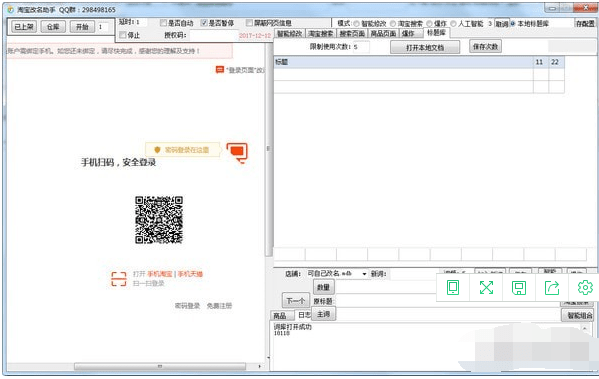Click the green floppy disk save icon

519,288
